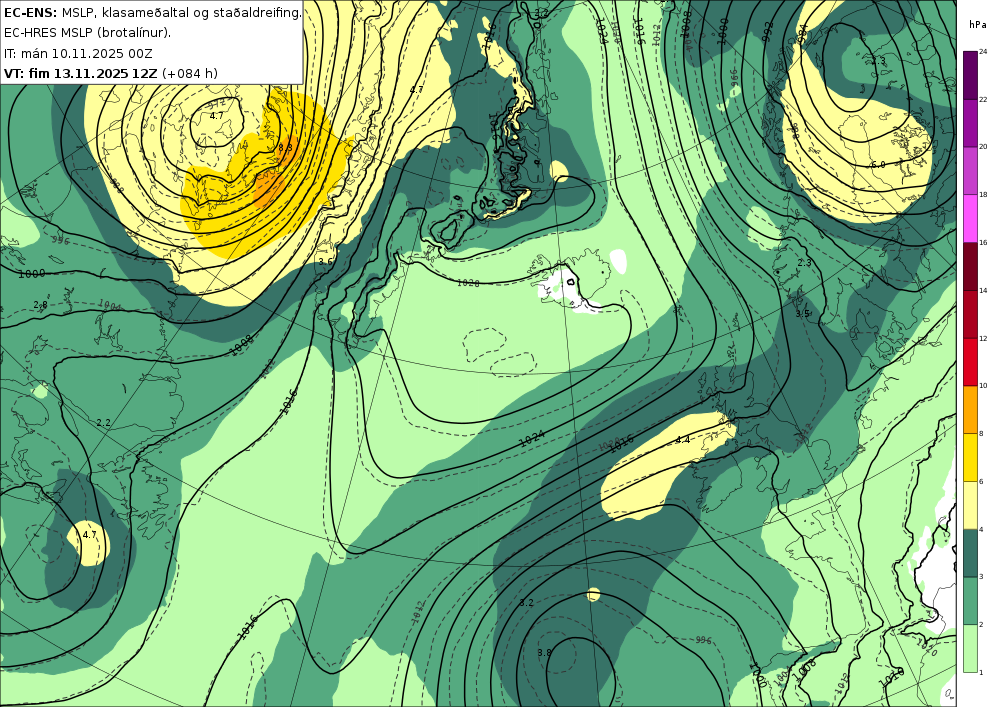Click the '3.5' spread value over Scandinavia
The width and height of the screenshot is (1000, 707).
pos(802,314)
